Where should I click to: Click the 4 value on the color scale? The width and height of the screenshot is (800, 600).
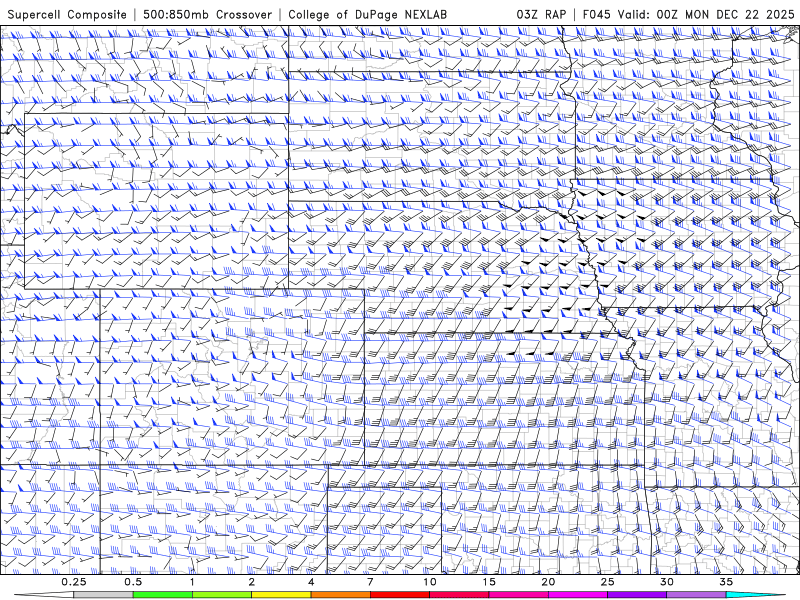(x=311, y=582)
